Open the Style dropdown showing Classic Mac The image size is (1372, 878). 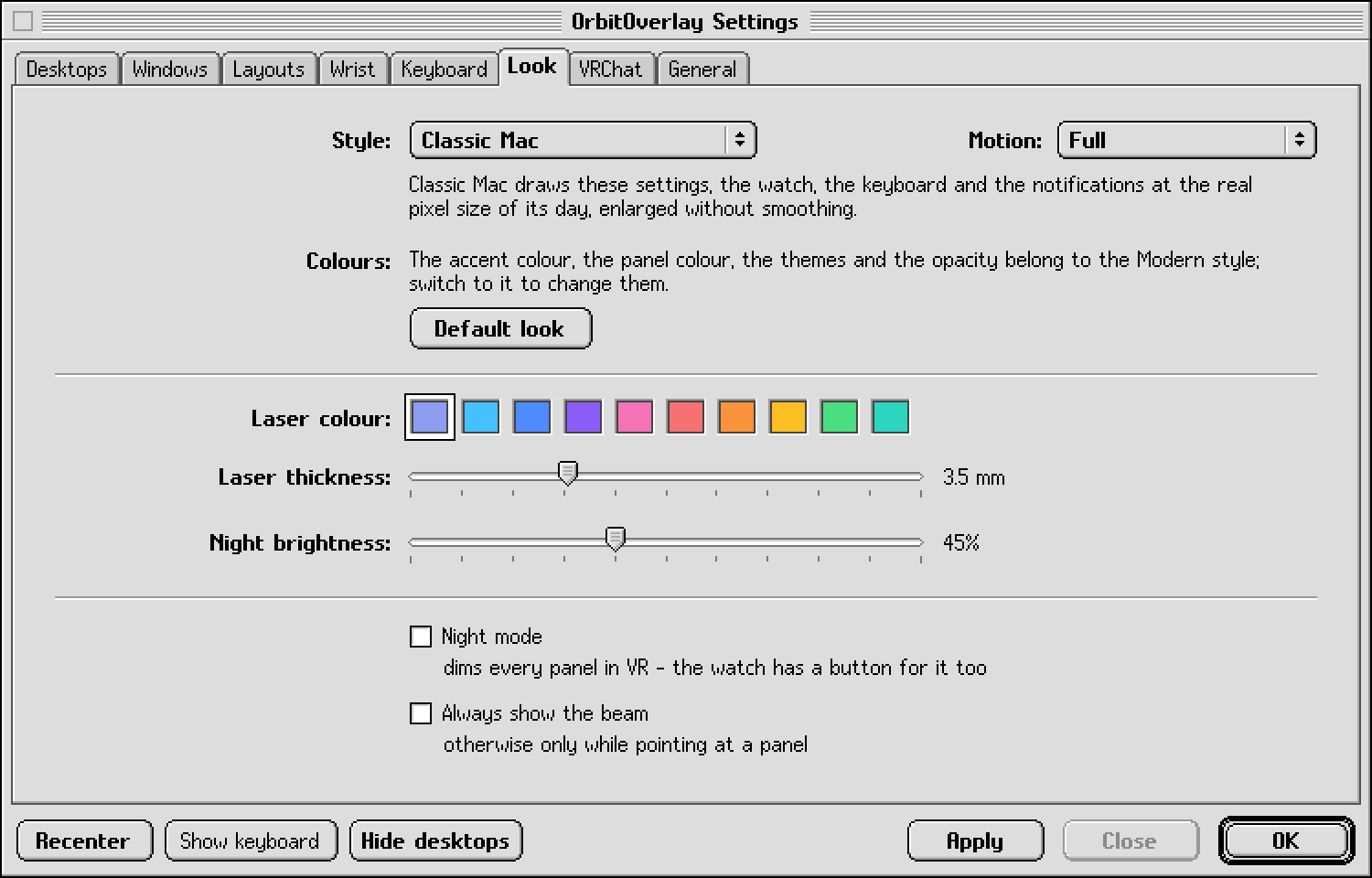(583, 140)
